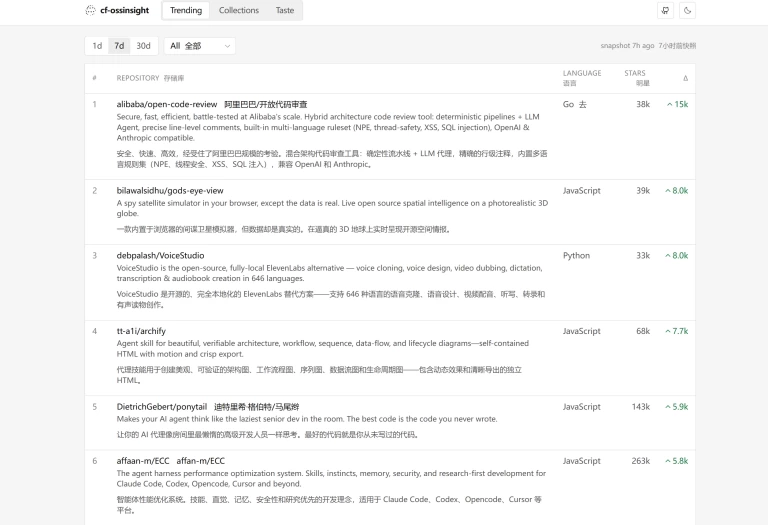Click the 15k star increase value

click(678, 104)
